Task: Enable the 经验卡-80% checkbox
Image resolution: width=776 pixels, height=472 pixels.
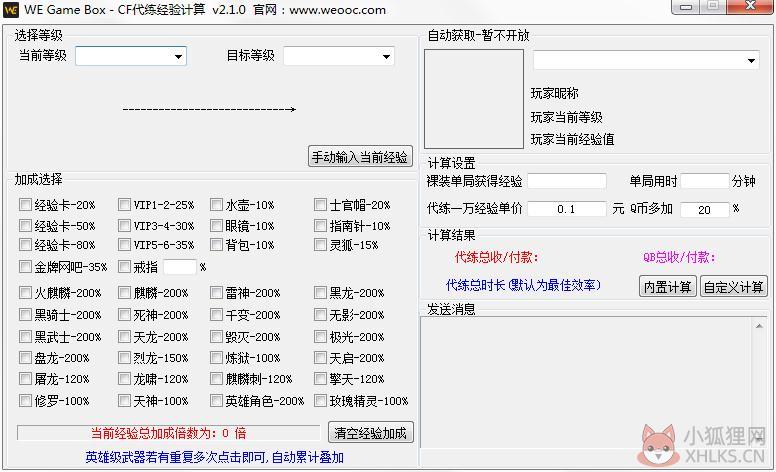Action: tap(25, 244)
